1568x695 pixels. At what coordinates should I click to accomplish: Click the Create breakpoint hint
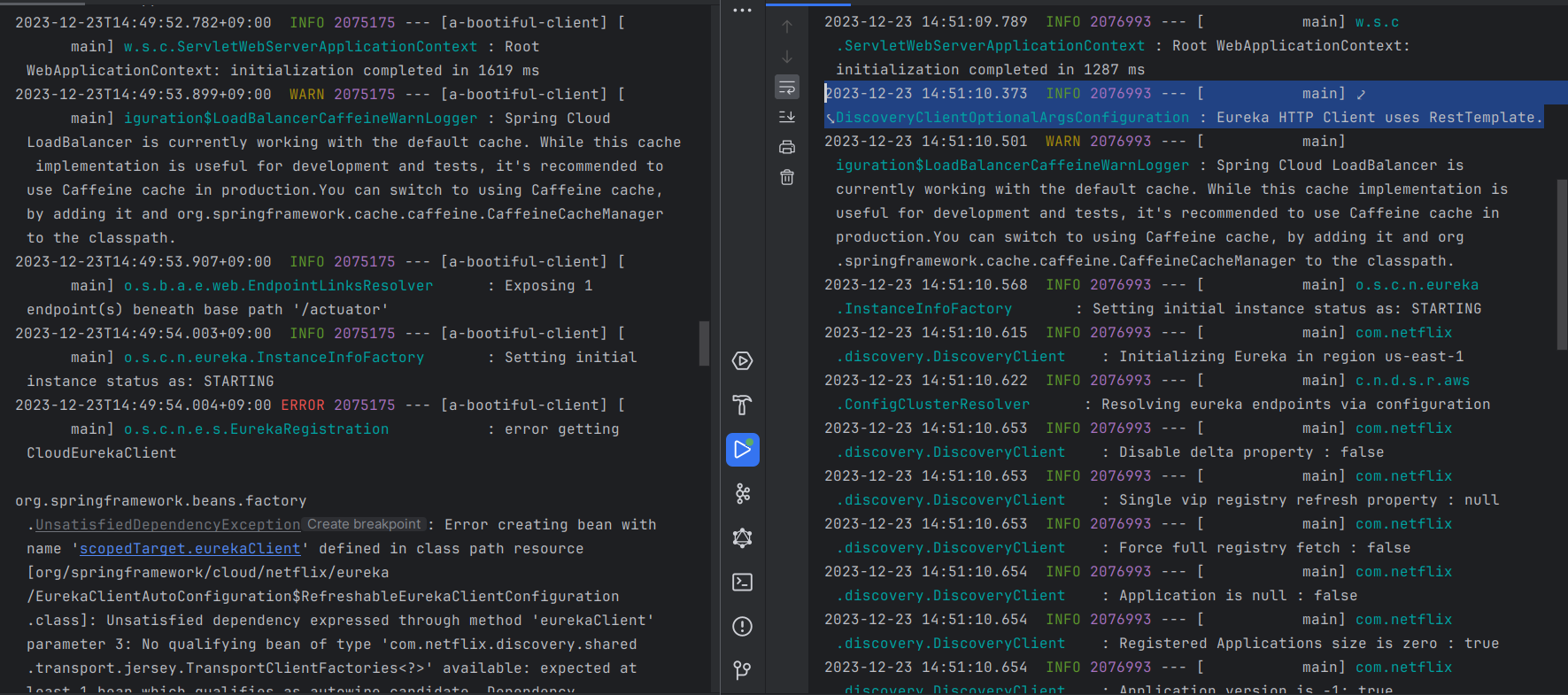coord(364,524)
